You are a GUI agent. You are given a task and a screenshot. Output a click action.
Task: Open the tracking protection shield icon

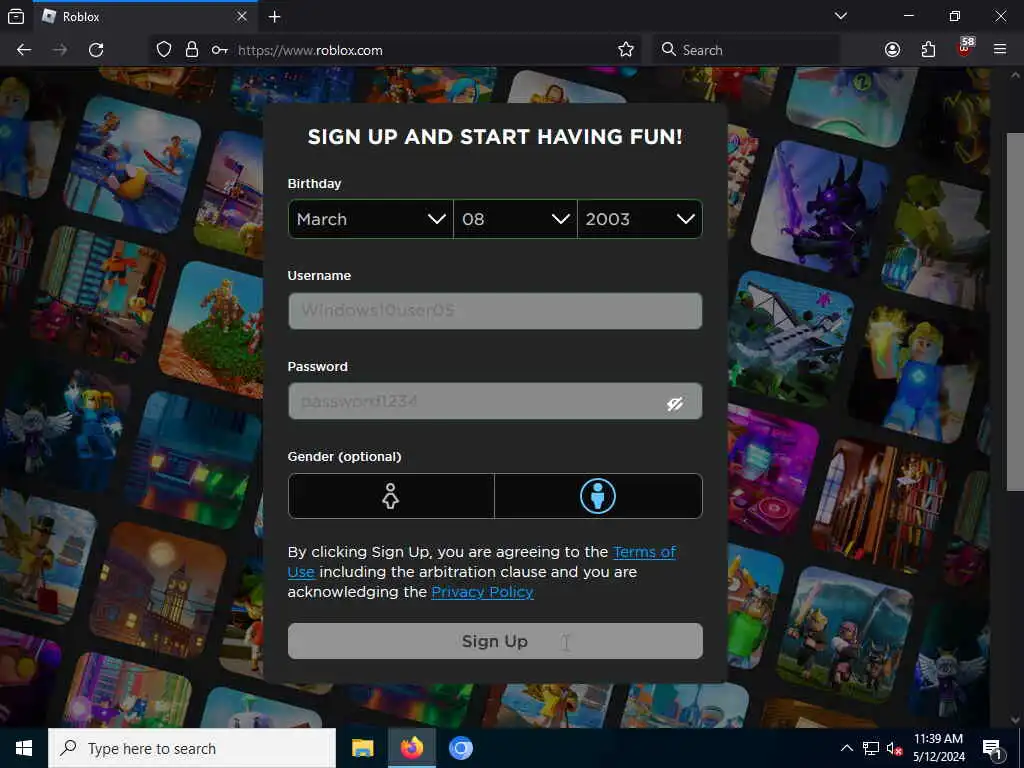pos(164,50)
